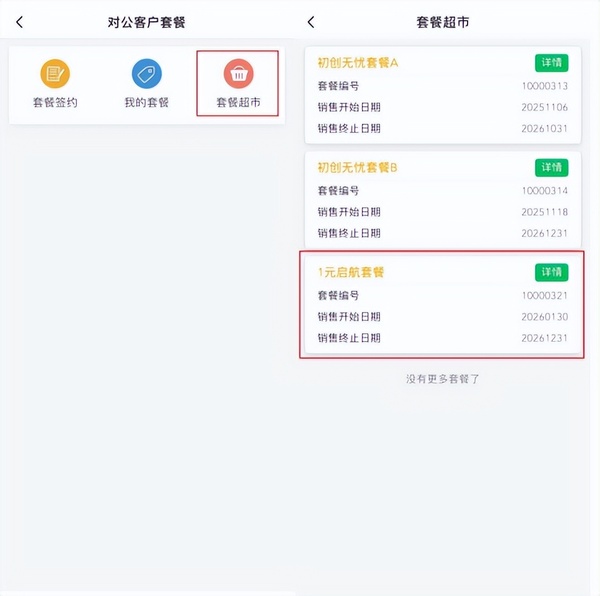Go back from 对公客户套餐 screen
Viewport: 600px width, 596px height.
click(19, 22)
